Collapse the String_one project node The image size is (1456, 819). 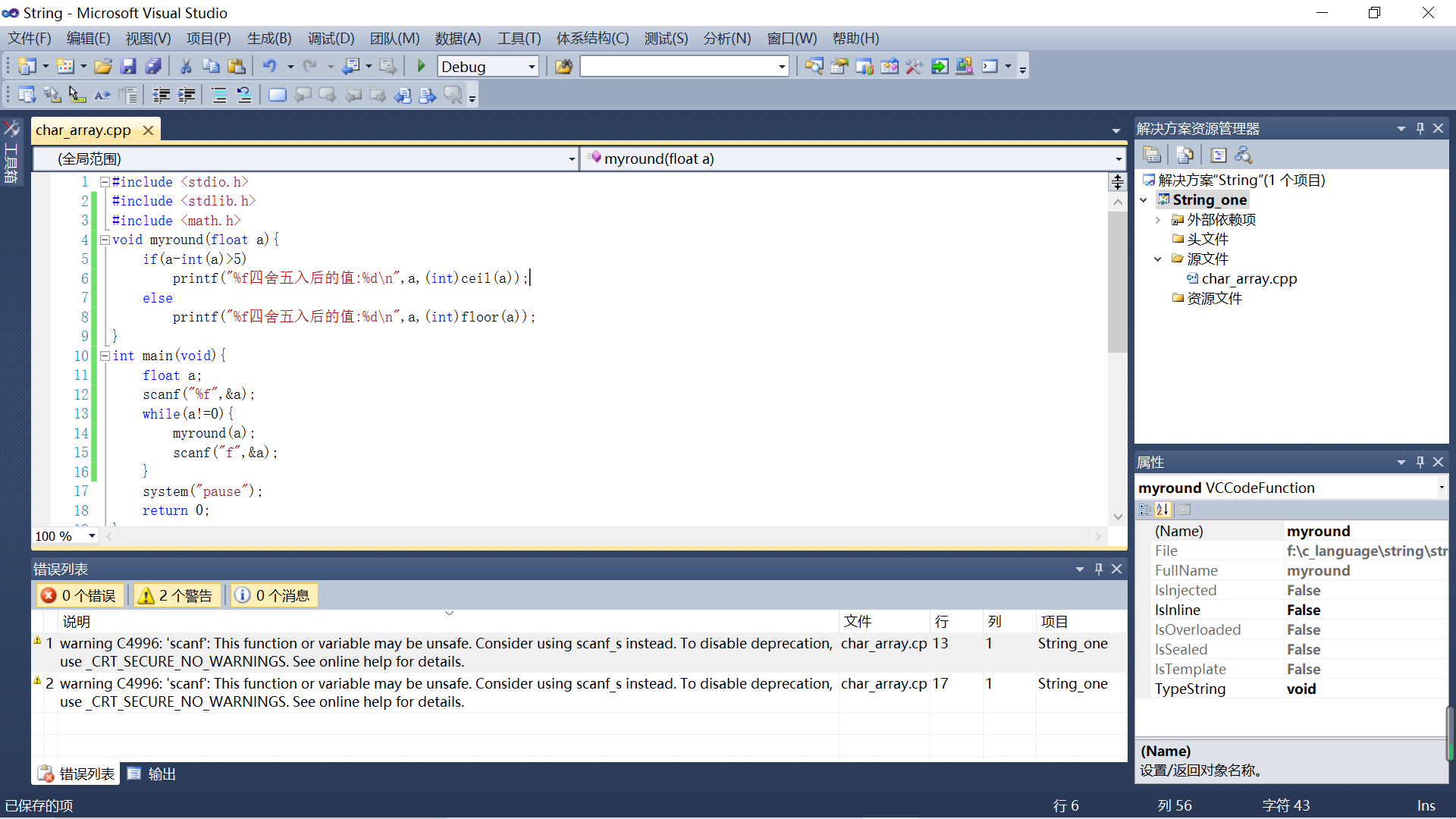point(1144,200)
